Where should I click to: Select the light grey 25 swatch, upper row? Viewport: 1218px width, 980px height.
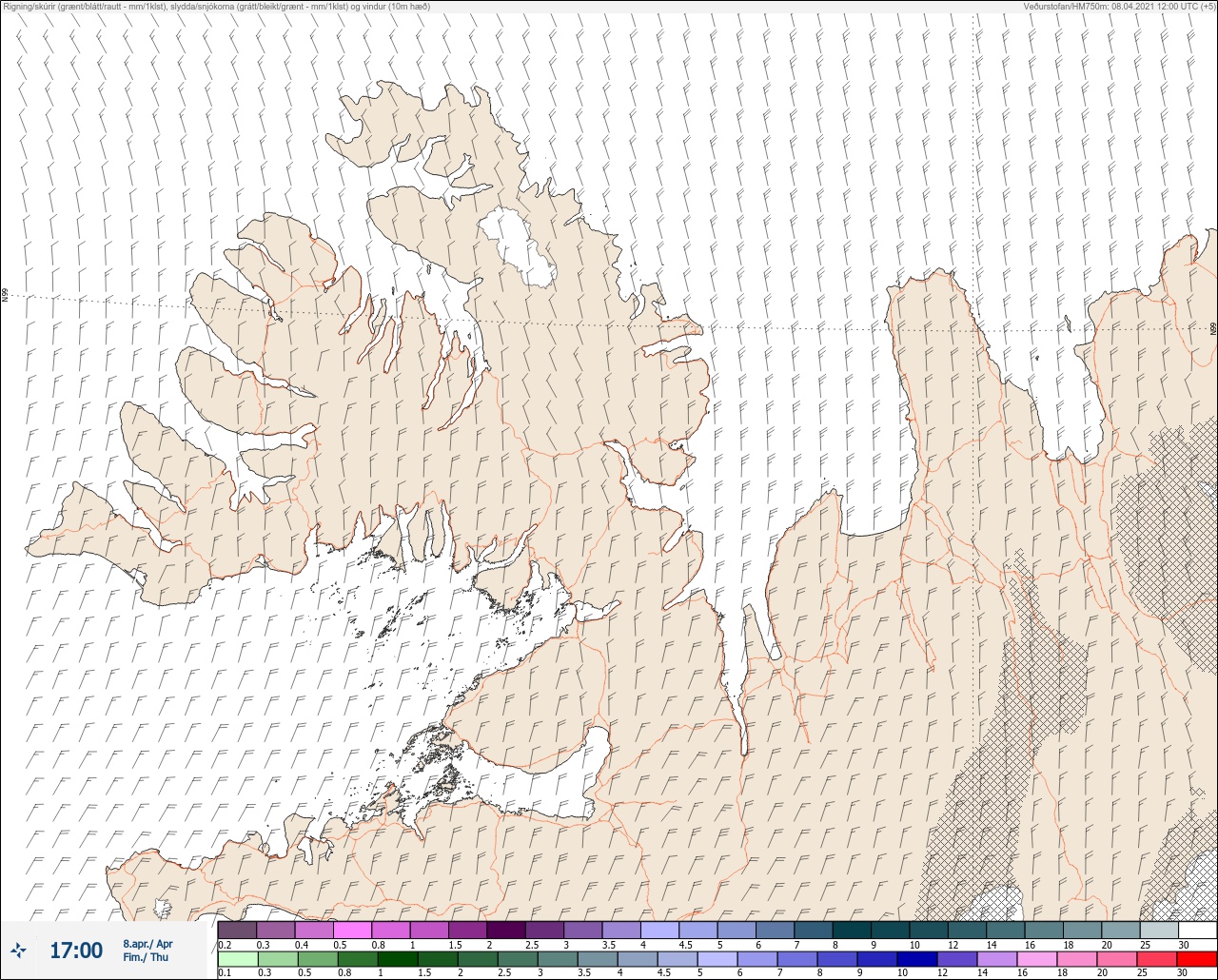tap(1158, 930)
